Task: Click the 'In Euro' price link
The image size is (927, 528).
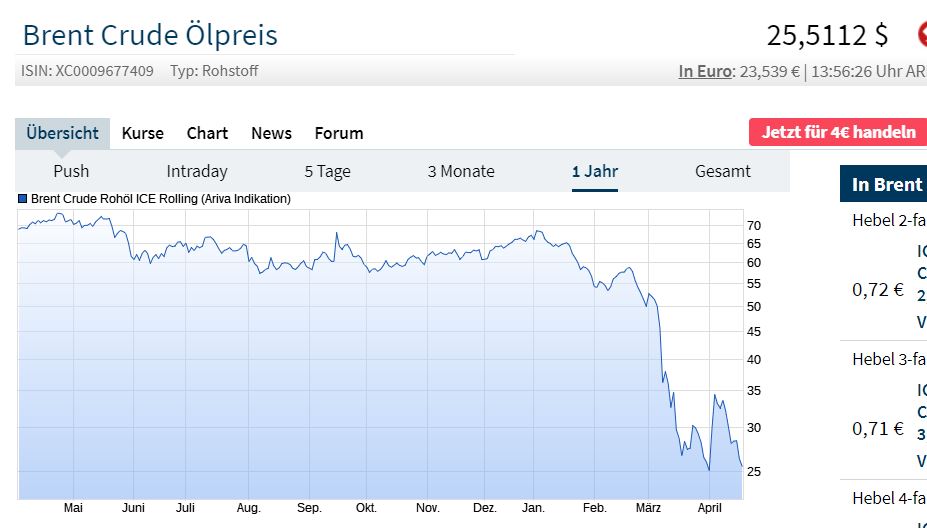Action: tap(705, 71)
